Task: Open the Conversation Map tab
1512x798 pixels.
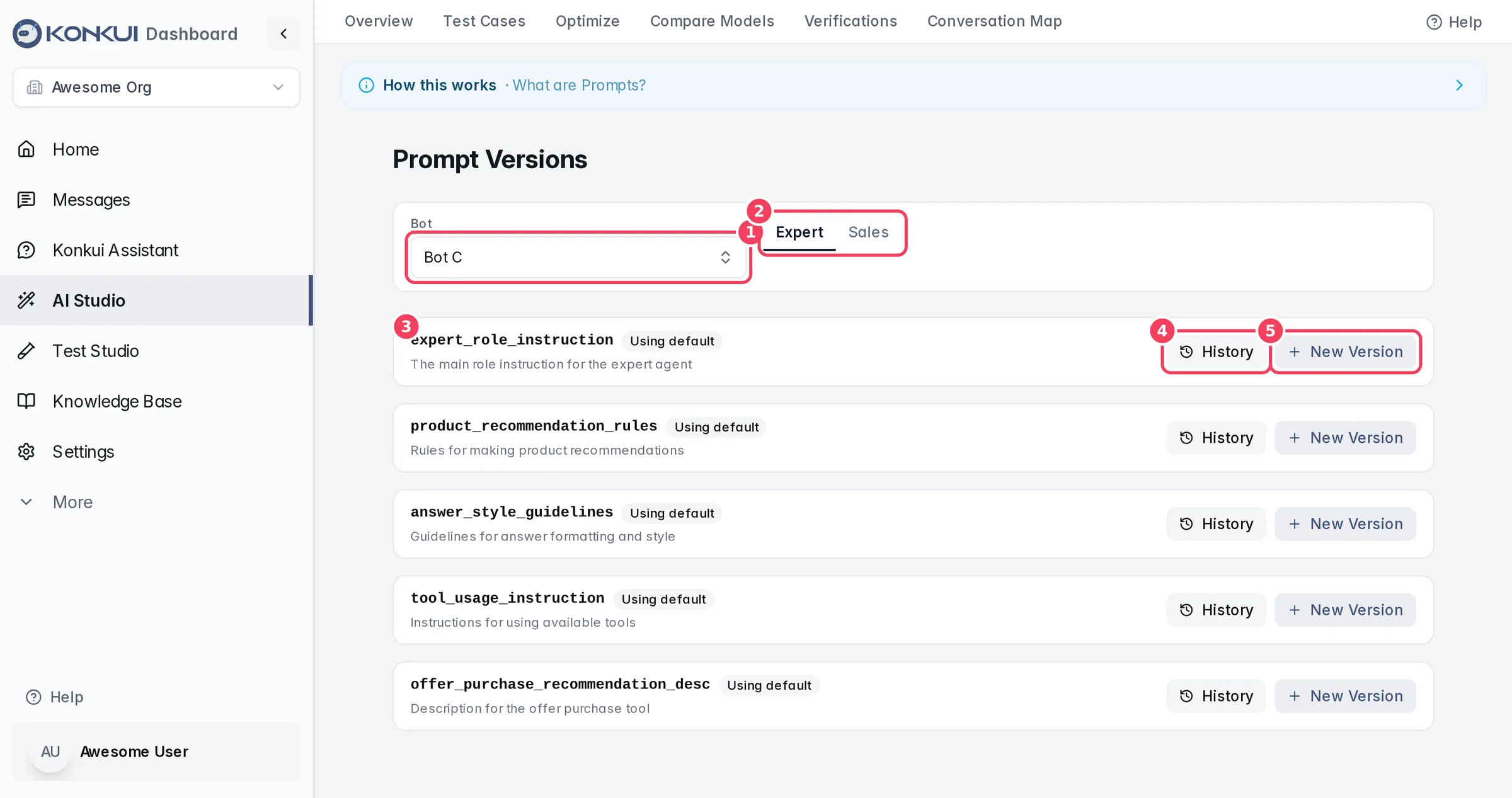Action: point(994,21)
